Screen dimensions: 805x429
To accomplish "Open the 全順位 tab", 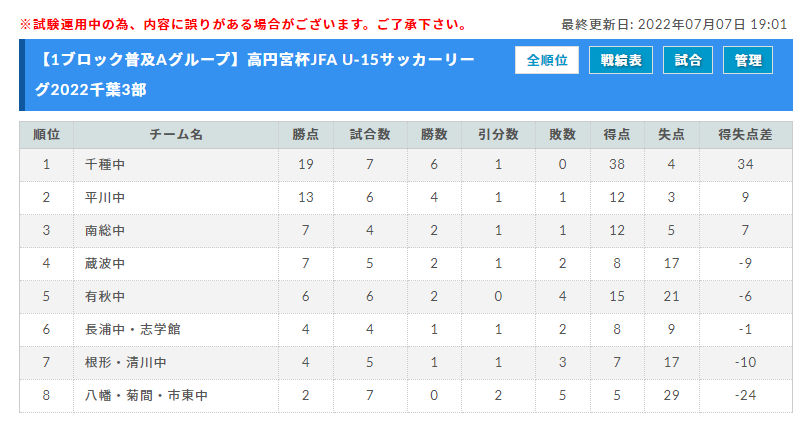I will pos(547,60).
